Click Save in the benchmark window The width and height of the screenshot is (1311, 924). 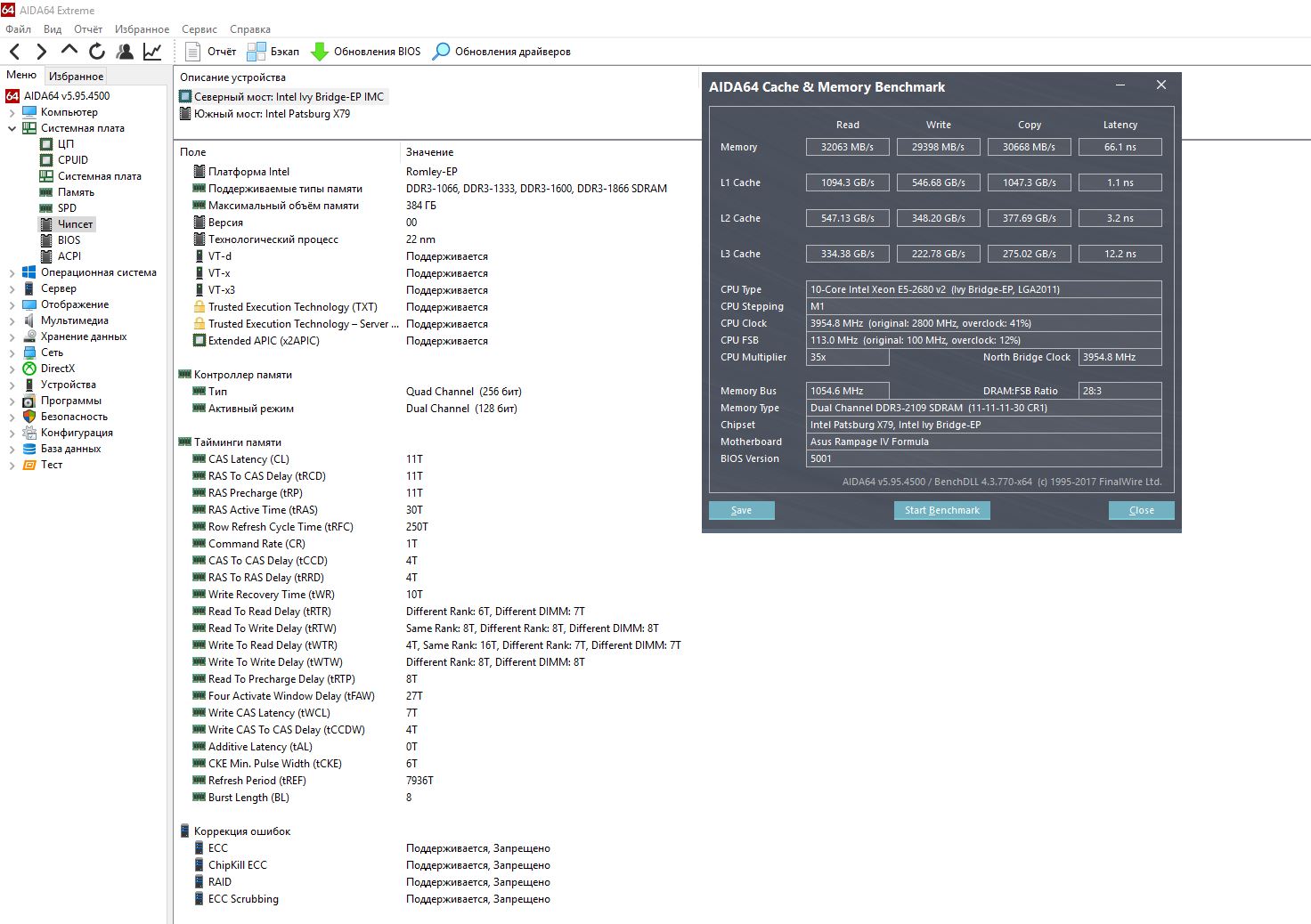coord(742,510)
